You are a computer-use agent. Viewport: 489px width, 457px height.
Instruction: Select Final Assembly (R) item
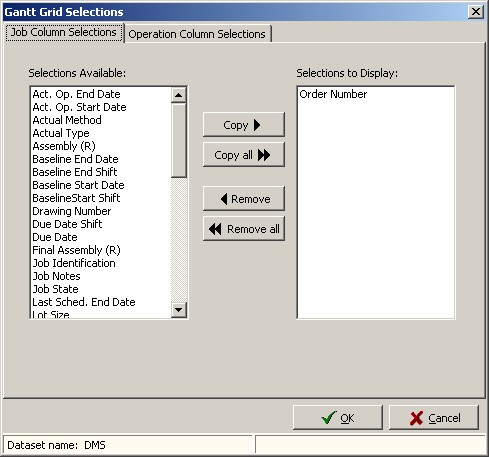[76, 250]
